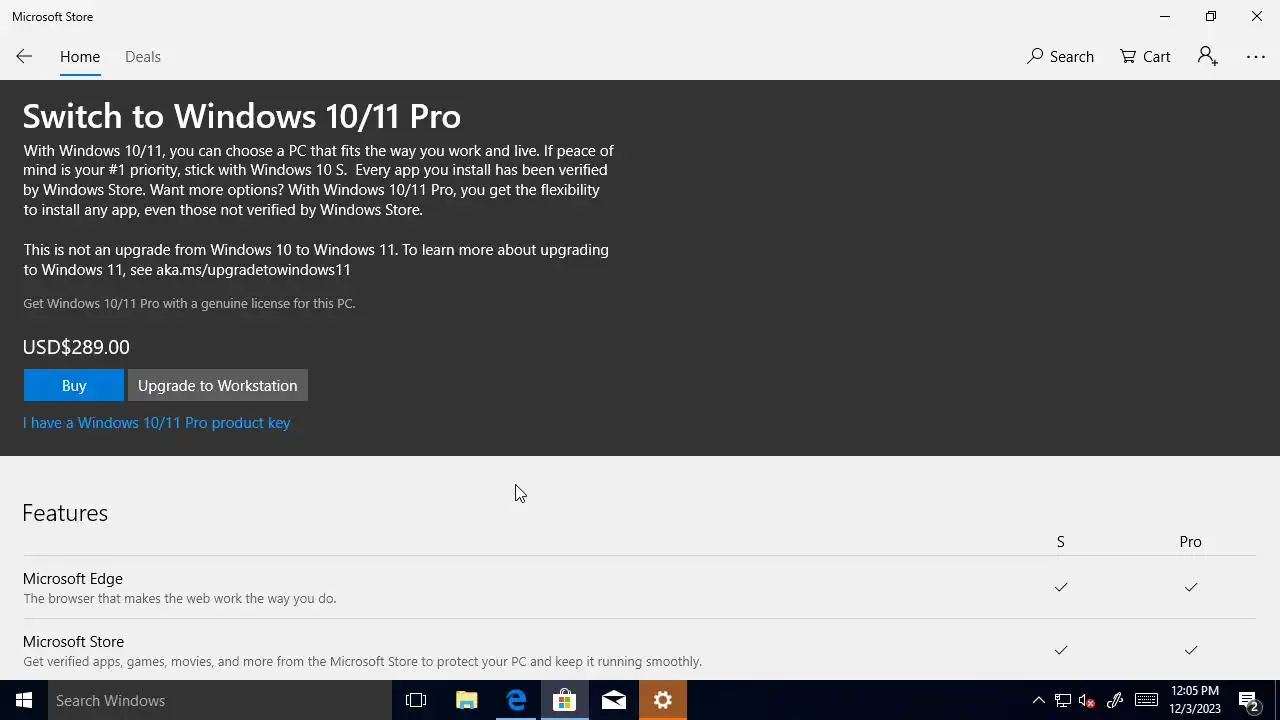
Task: Open the taskbar clock and date
Action: (x=1195, y=700)
